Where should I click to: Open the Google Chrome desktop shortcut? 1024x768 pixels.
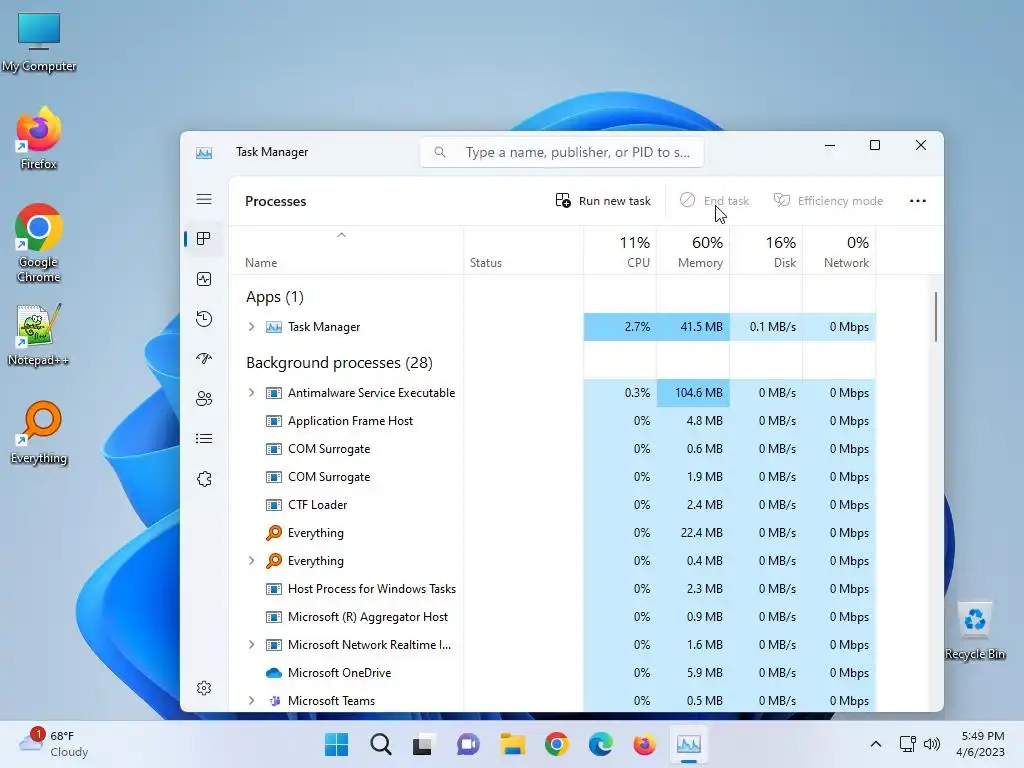pyautogui.click(x=39, y=243)
